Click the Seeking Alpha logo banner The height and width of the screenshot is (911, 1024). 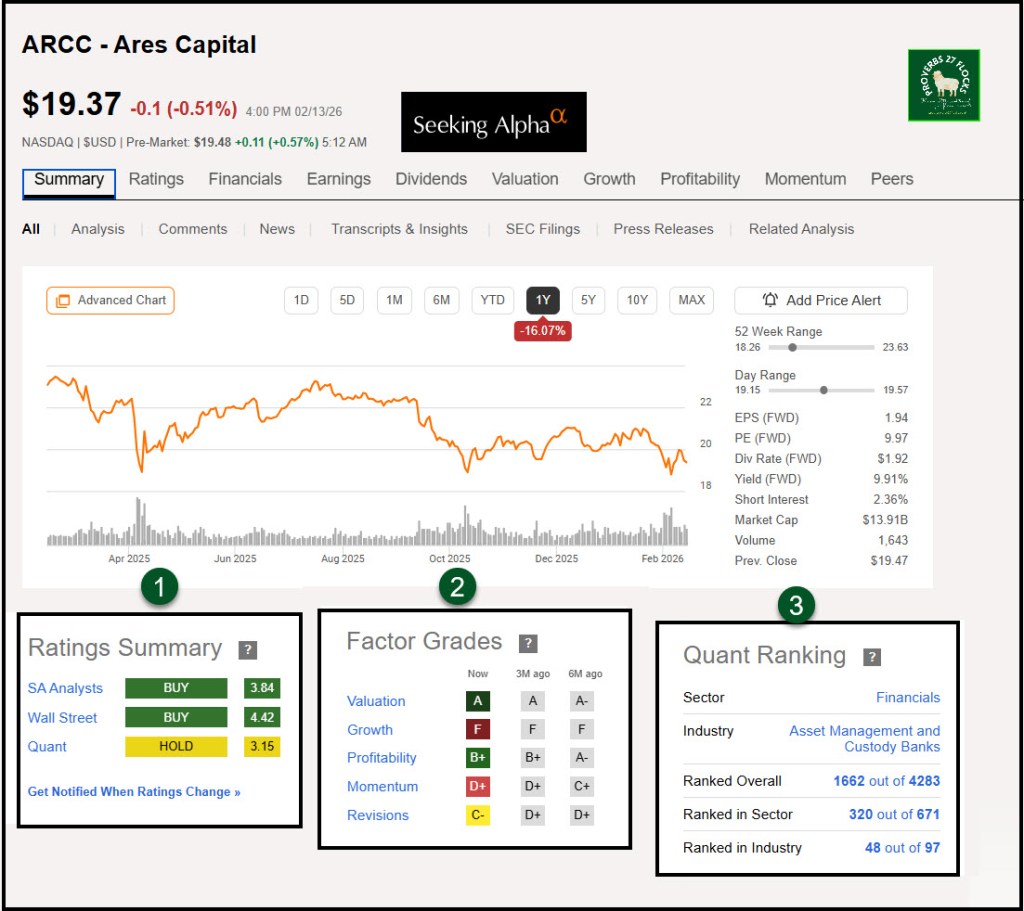(x=493, y=122)
